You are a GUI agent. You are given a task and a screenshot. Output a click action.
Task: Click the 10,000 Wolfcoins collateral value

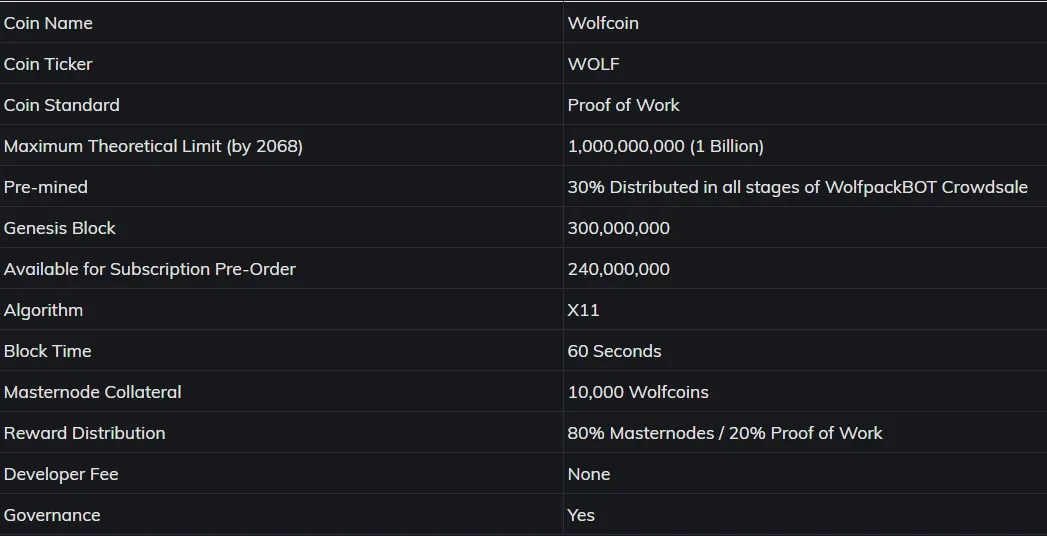tap(638, 392)
